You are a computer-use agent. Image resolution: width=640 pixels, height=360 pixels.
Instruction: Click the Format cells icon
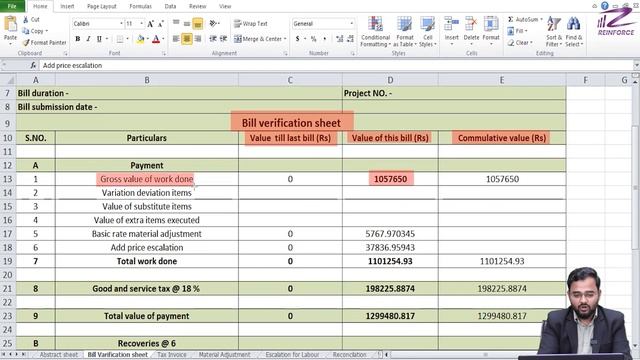[x=491, y=24]
